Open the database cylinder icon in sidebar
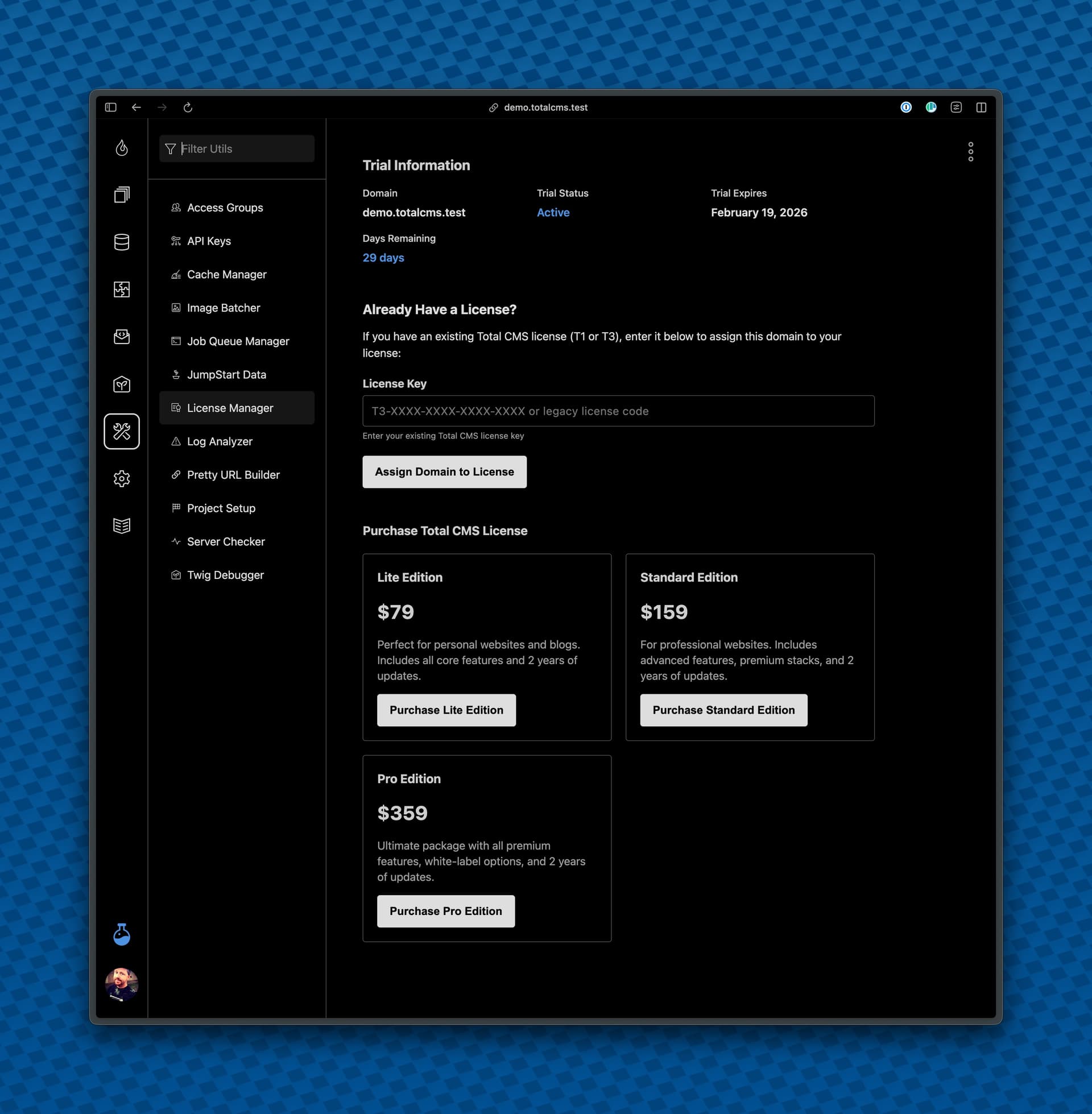1092x1114 pixels. point(122,242)
